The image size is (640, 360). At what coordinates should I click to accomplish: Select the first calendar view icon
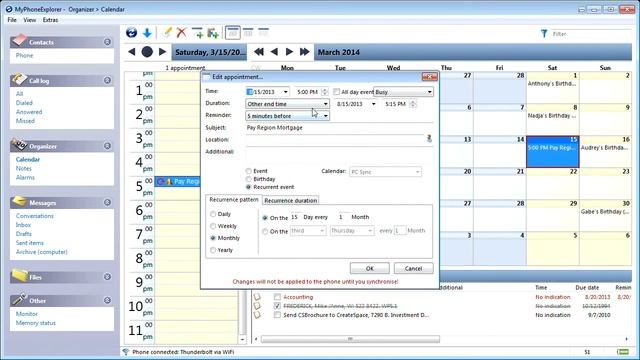click(233, 33)
